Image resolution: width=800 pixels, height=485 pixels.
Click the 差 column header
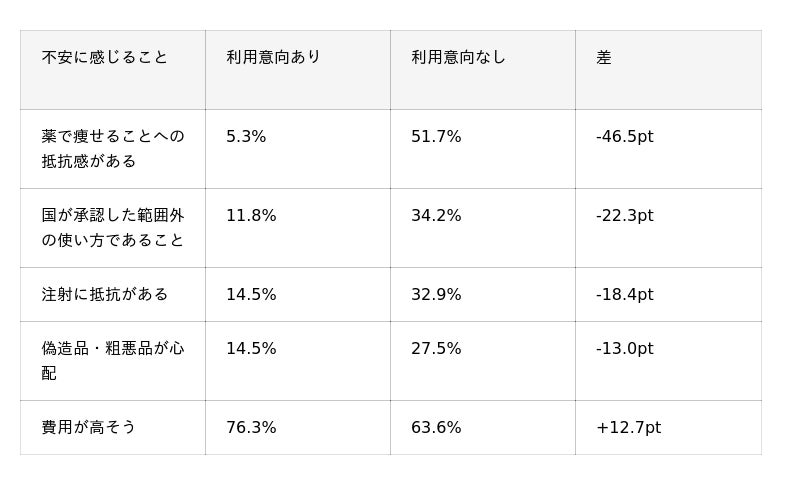tap(604, 57)
